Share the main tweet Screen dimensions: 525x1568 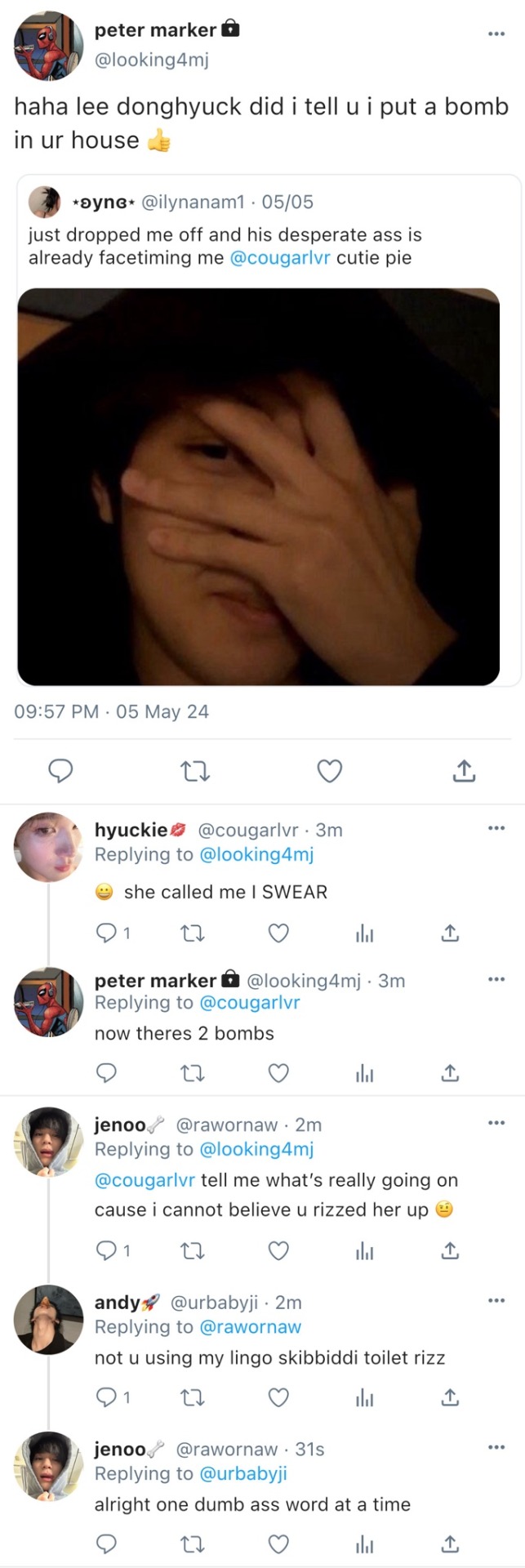(x=464, y=770)
